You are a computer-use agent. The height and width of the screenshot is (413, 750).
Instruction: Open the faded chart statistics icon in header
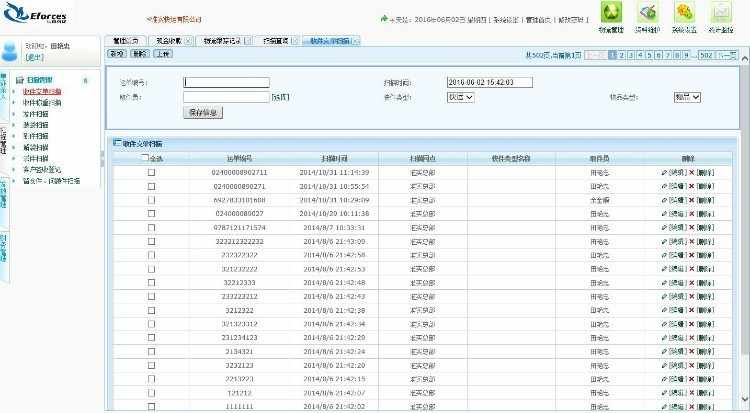721,12
